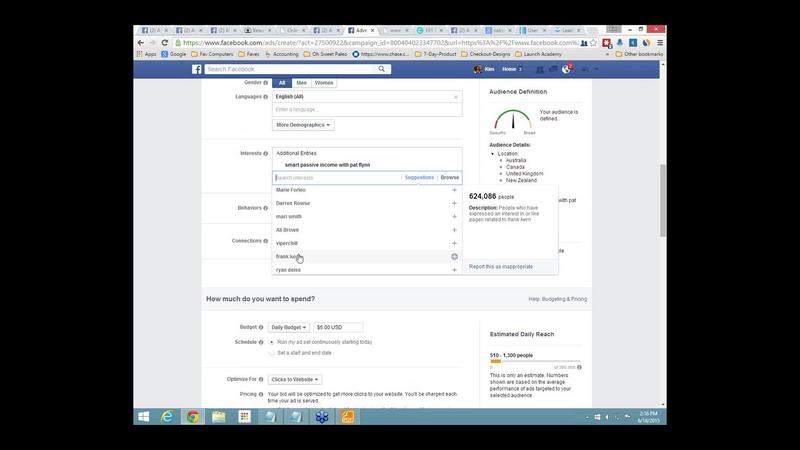
Task: Click the Behaviors info icon
Action: click(x=265, y=208)
